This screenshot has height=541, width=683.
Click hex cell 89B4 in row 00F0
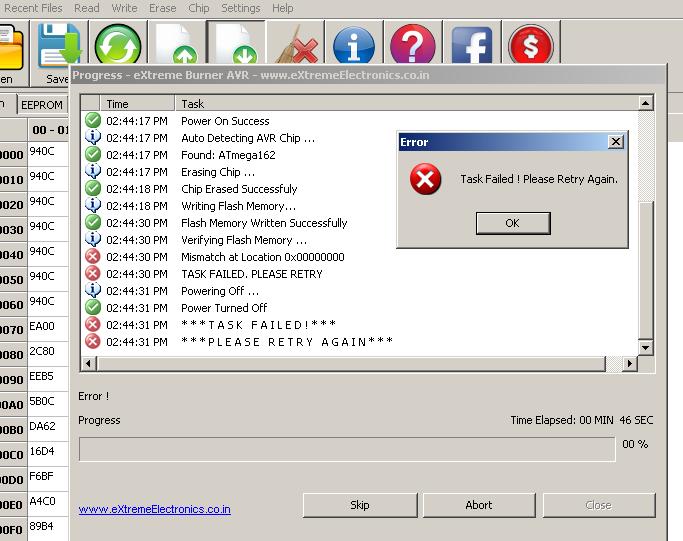(x=48, y=529)
